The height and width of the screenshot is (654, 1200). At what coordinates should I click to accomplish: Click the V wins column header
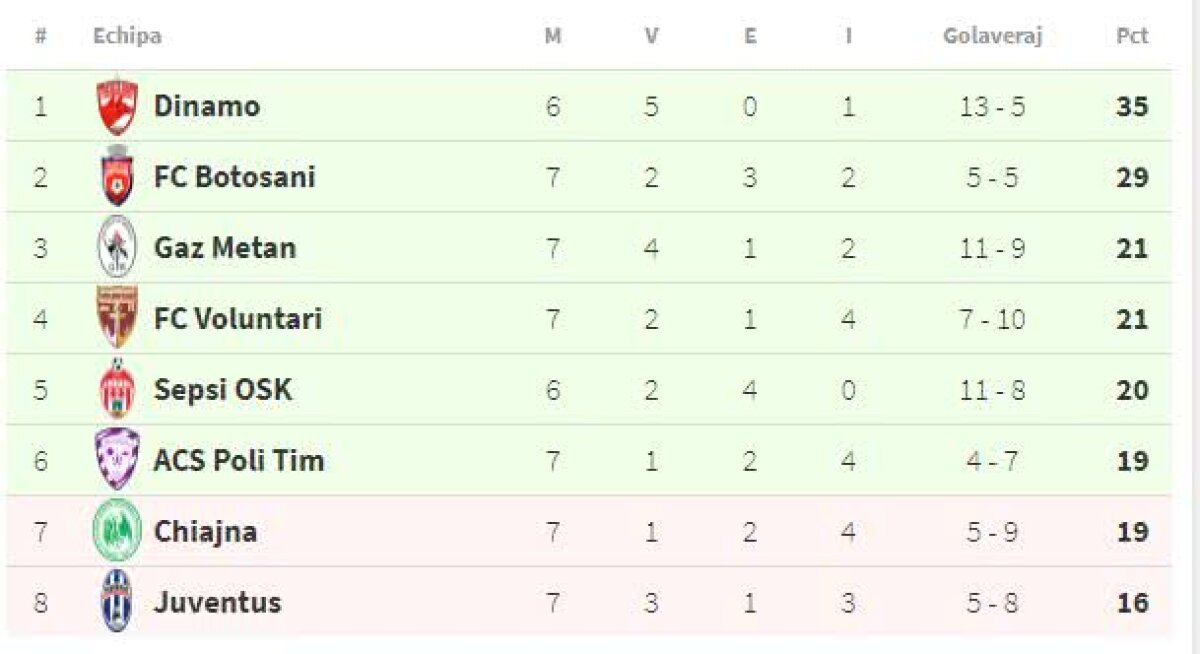651,36
